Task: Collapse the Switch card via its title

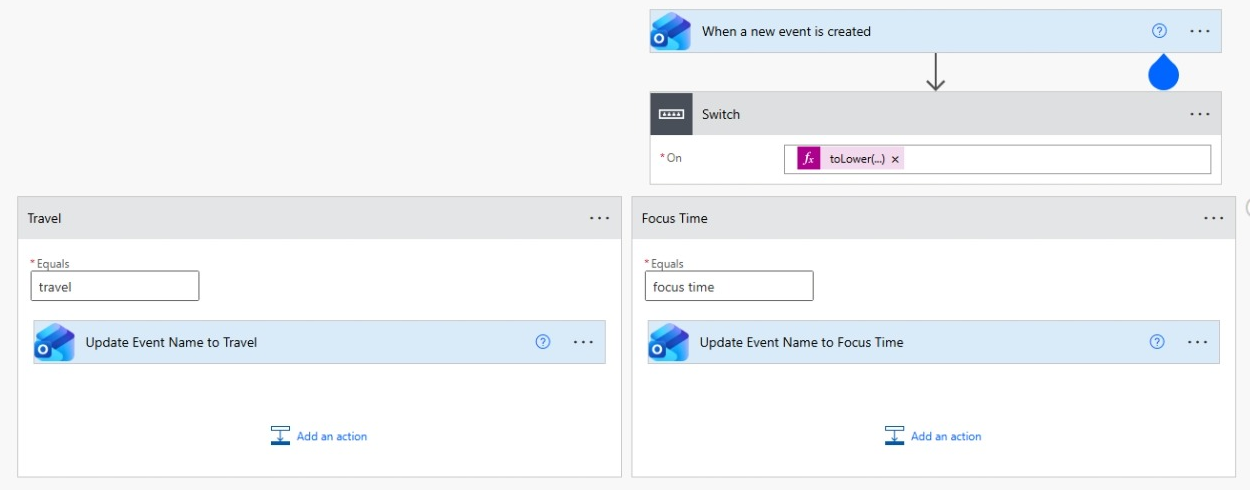Action: point(721,114)
